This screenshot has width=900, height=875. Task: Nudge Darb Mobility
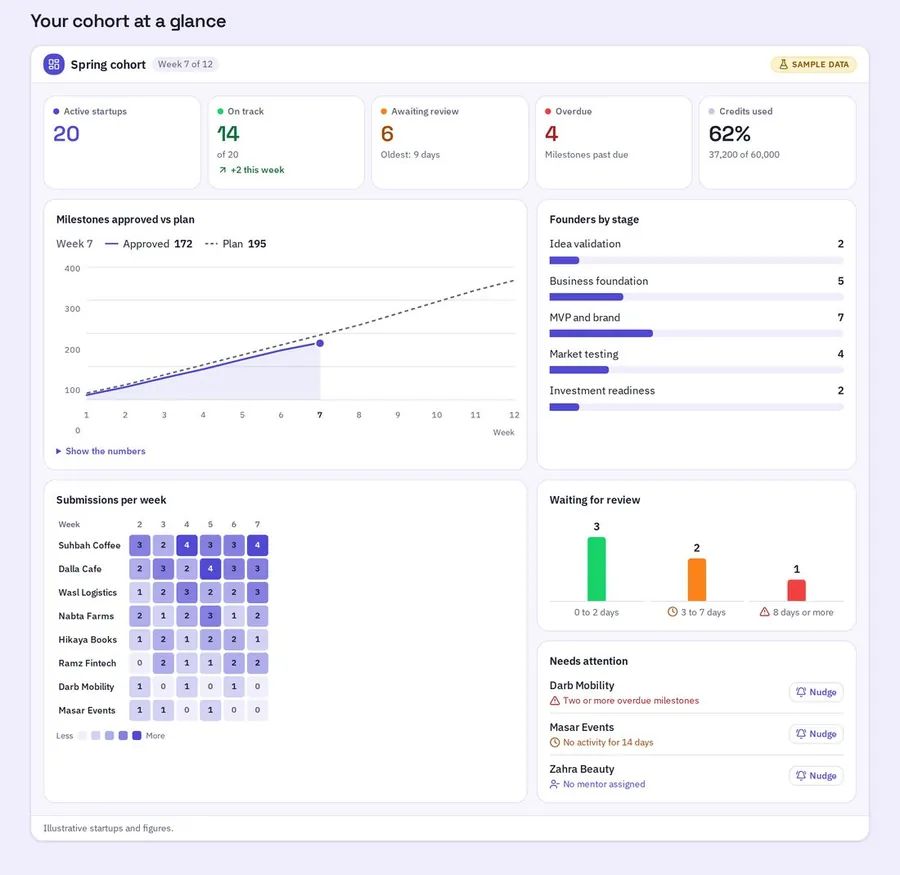[x=816, y=692]
